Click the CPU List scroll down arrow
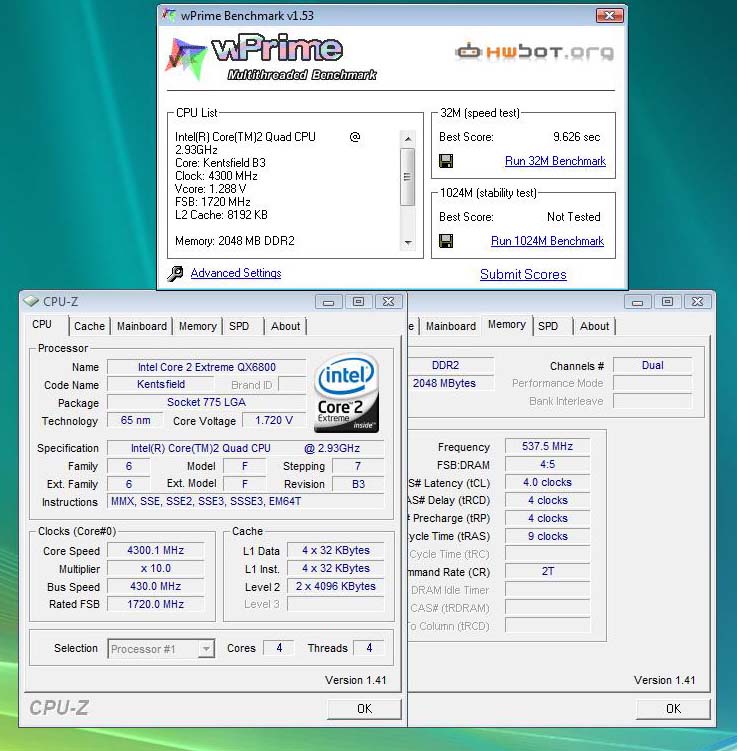This screenshot has width=737, height=751. [408, 242]
